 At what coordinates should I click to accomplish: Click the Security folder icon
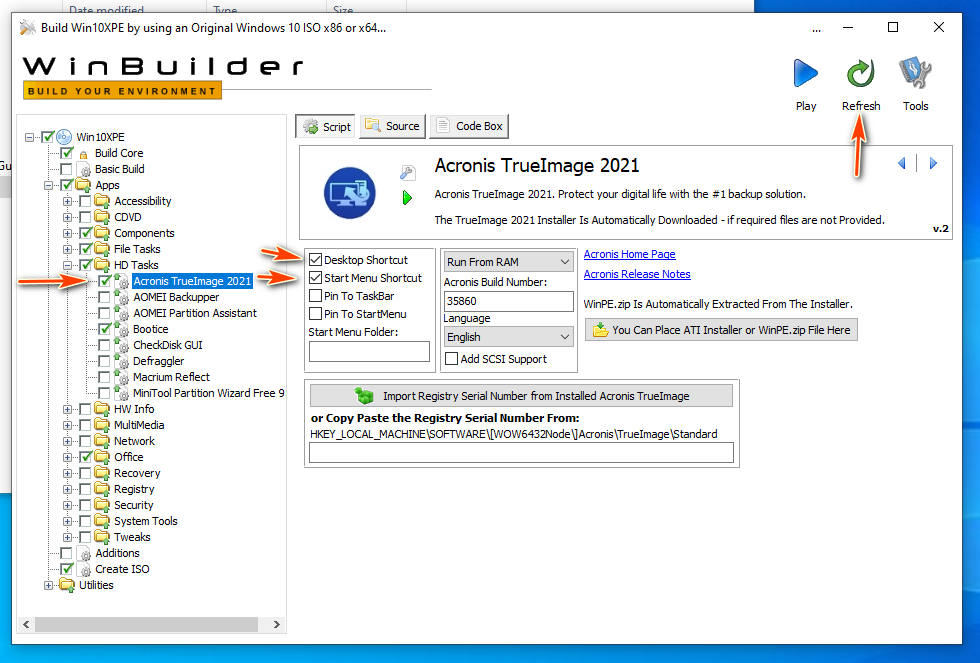click(102, 505)
